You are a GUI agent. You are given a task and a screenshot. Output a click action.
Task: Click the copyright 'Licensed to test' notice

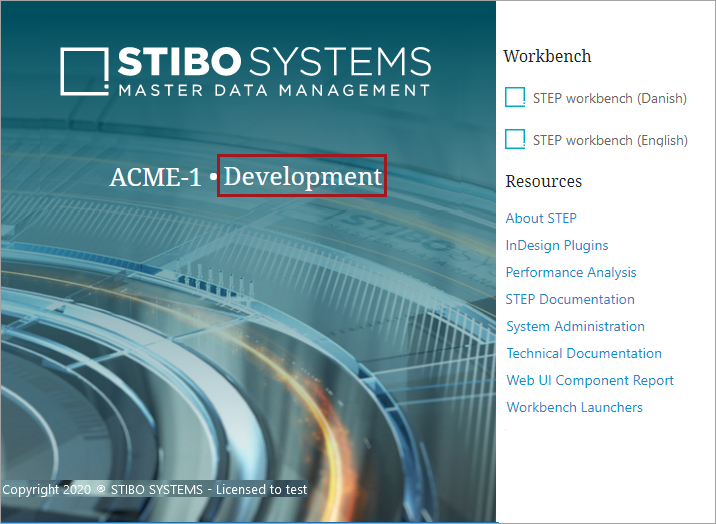[x=154, y=490]
